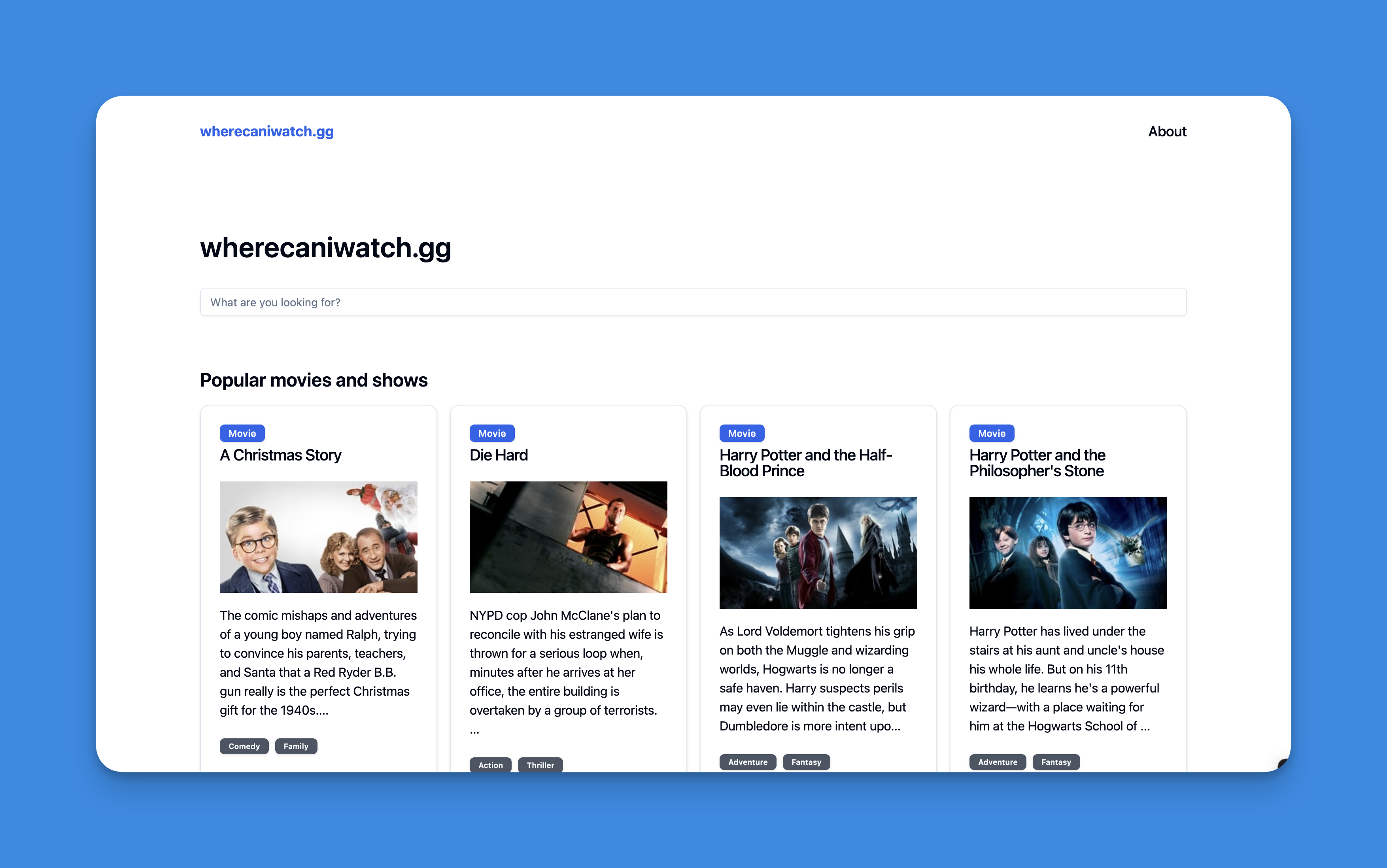Open Harry Potter and the Half-Blood Prince title

tap(805, 463)
